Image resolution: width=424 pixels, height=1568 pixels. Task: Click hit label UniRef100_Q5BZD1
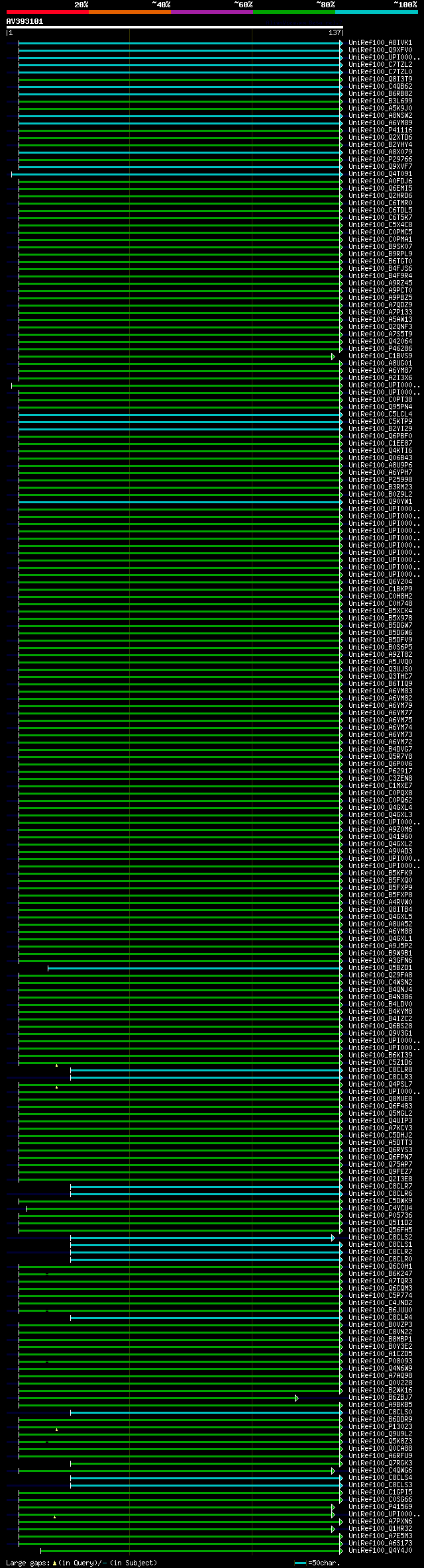[x=380, y=968]
